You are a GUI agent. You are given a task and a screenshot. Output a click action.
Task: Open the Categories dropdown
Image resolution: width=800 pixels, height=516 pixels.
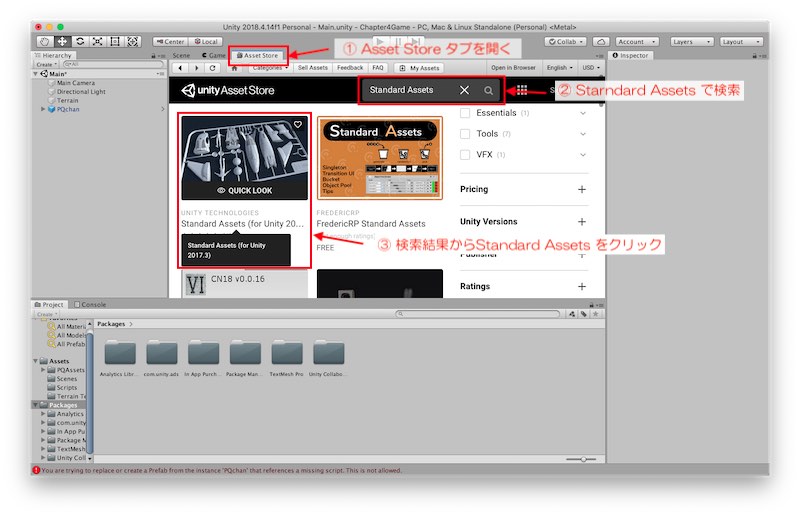(270, 68)
